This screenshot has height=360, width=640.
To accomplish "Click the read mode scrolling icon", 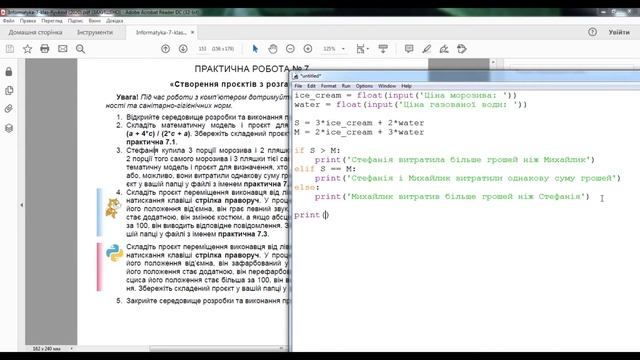I will click(x=383, y=49).
